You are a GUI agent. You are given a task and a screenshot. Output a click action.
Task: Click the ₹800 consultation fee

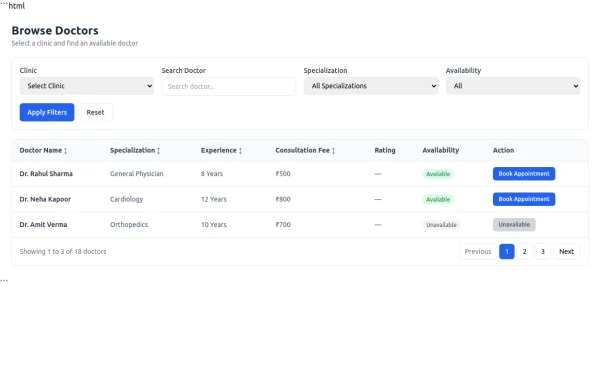click(283, 199)
